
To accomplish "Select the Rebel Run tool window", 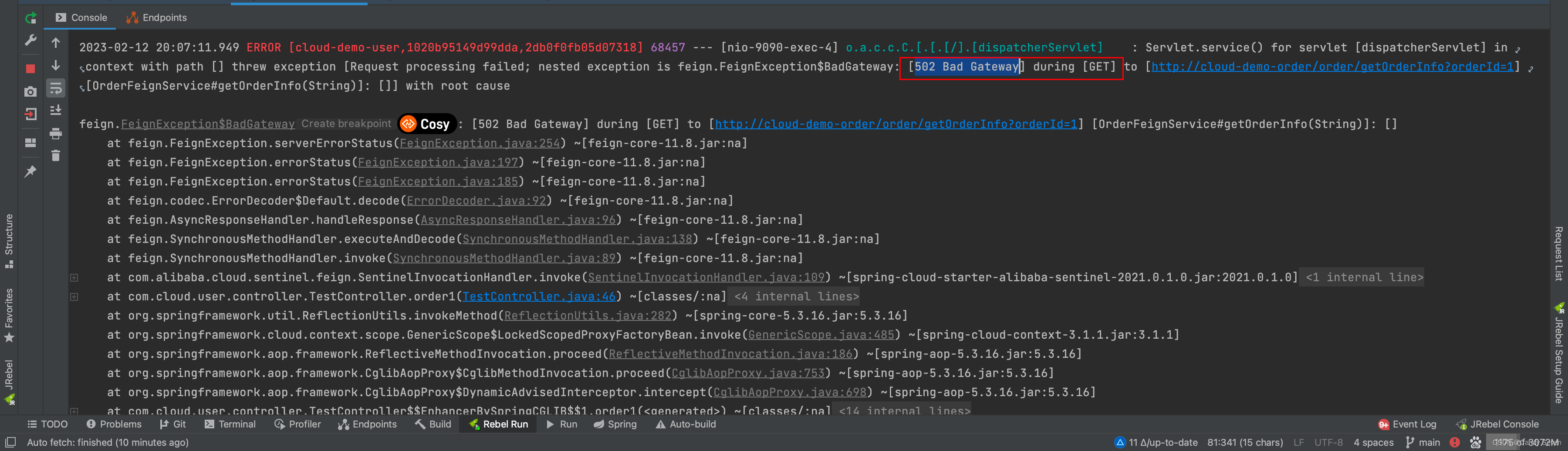I will (499, 424).
